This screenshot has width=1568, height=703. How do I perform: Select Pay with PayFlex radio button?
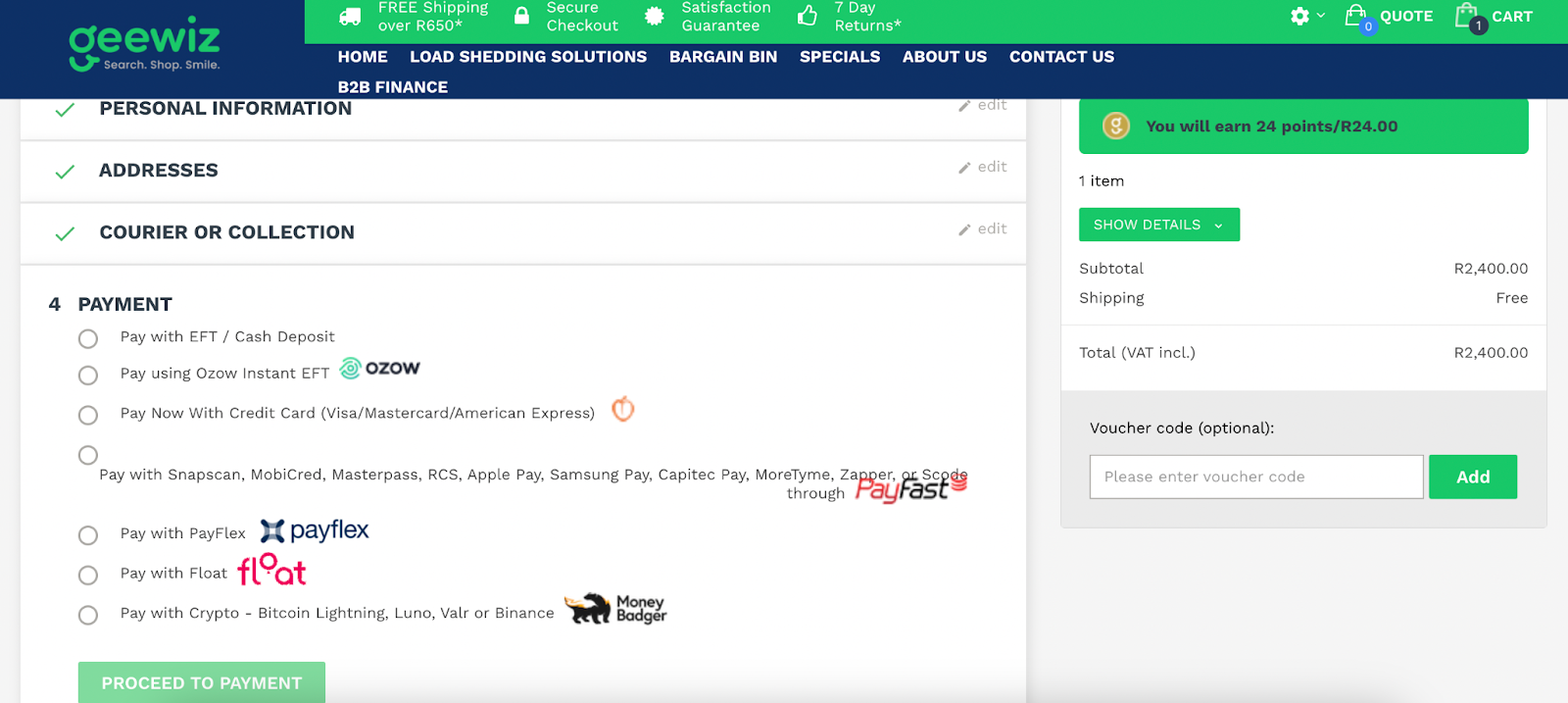pyautogui.click(x=88, y=535)
